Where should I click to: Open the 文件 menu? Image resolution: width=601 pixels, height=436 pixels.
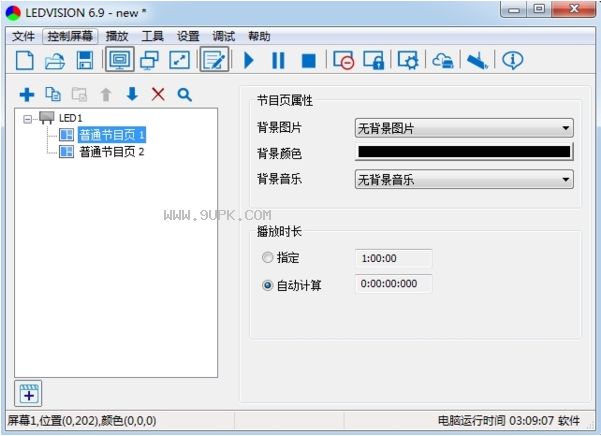pos(23,36)
